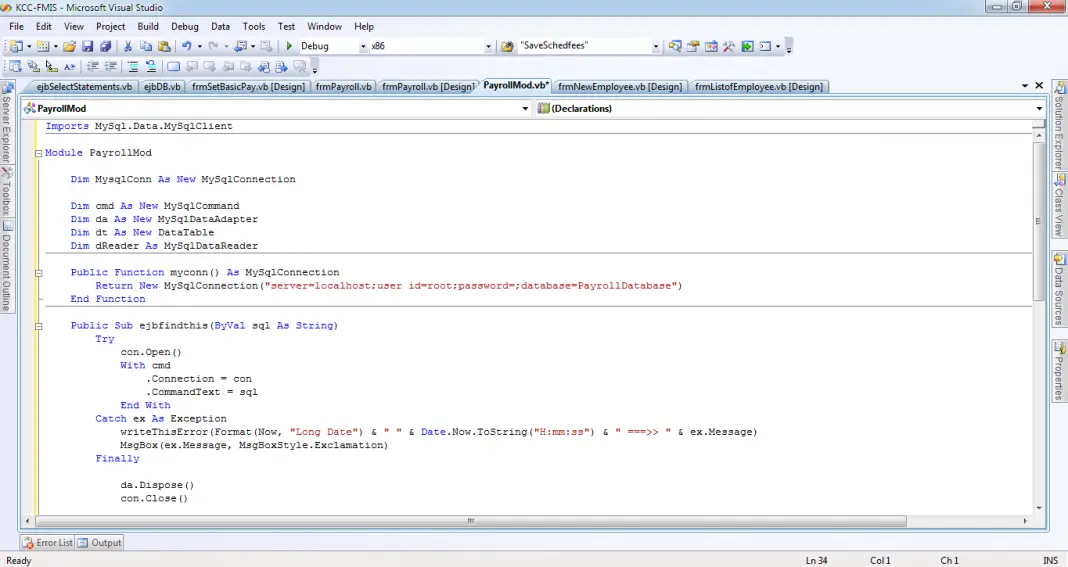Start debugging with the green play arrow
1068x567 pixels.
point(289,46)
